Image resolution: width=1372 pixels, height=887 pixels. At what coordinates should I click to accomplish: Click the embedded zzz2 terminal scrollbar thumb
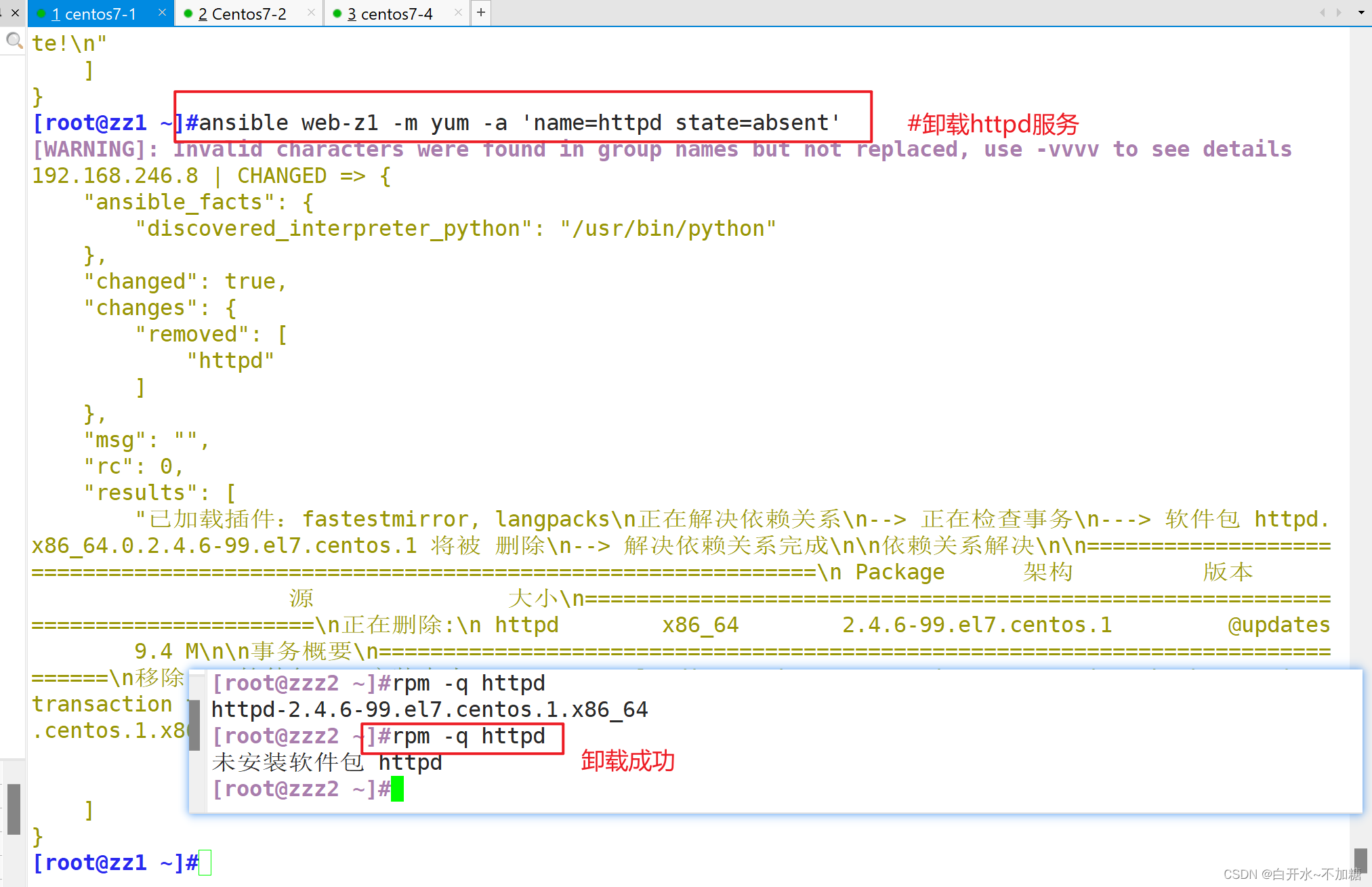point(194,725)
